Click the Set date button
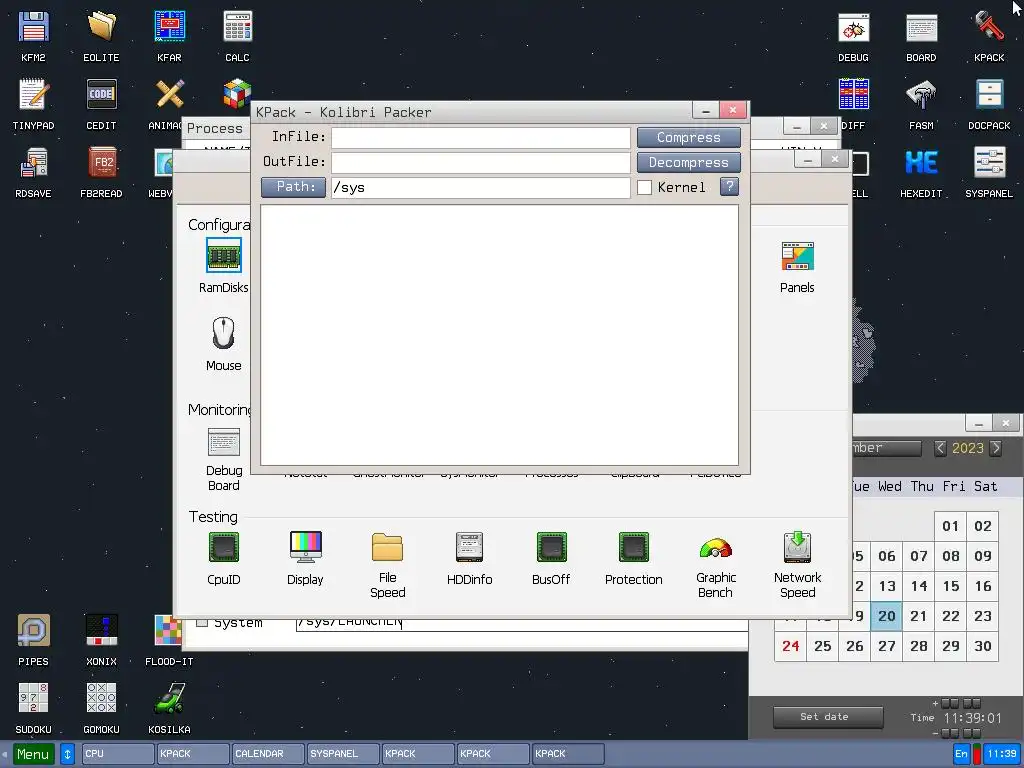The width and height of the screenshot is (1024, 768). click(x=828, y=717)
